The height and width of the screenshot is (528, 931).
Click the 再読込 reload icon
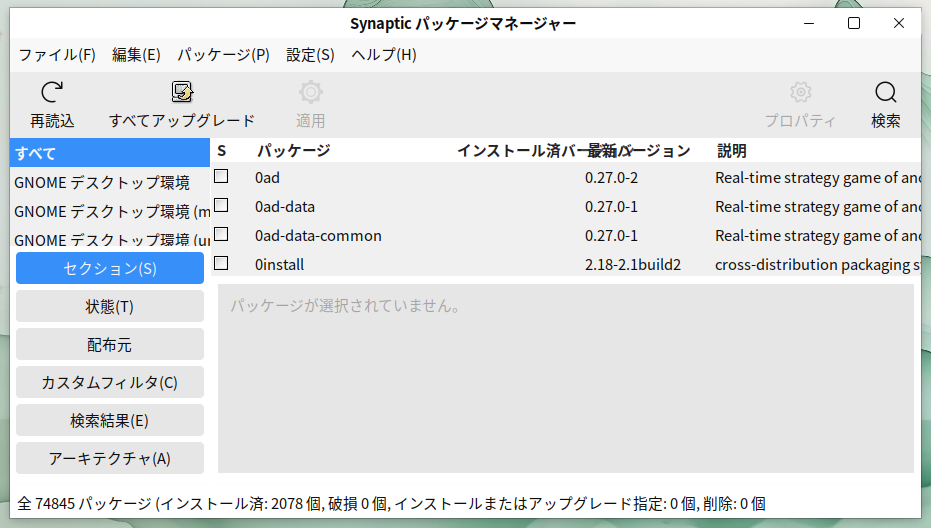52,93
